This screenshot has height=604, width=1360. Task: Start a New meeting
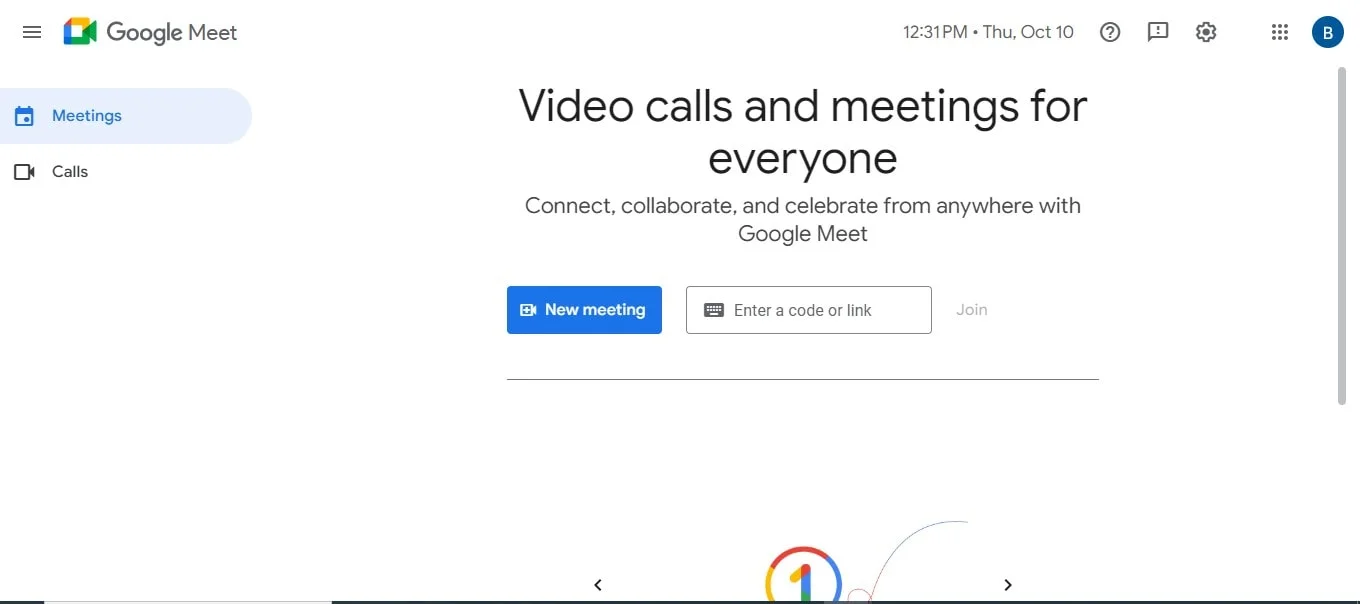pos(584,310)
